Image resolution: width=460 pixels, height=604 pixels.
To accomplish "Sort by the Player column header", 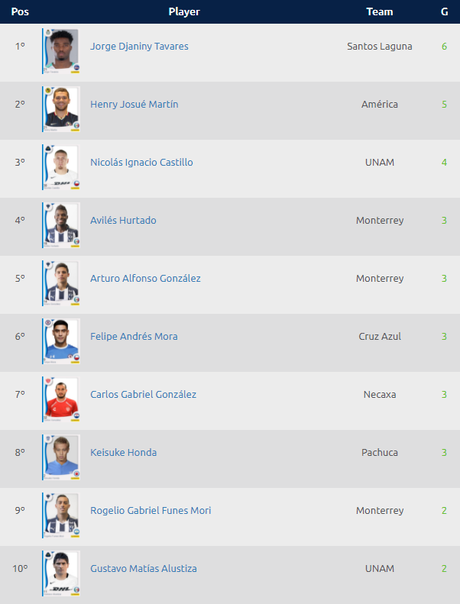I will (x=184, y=12).
